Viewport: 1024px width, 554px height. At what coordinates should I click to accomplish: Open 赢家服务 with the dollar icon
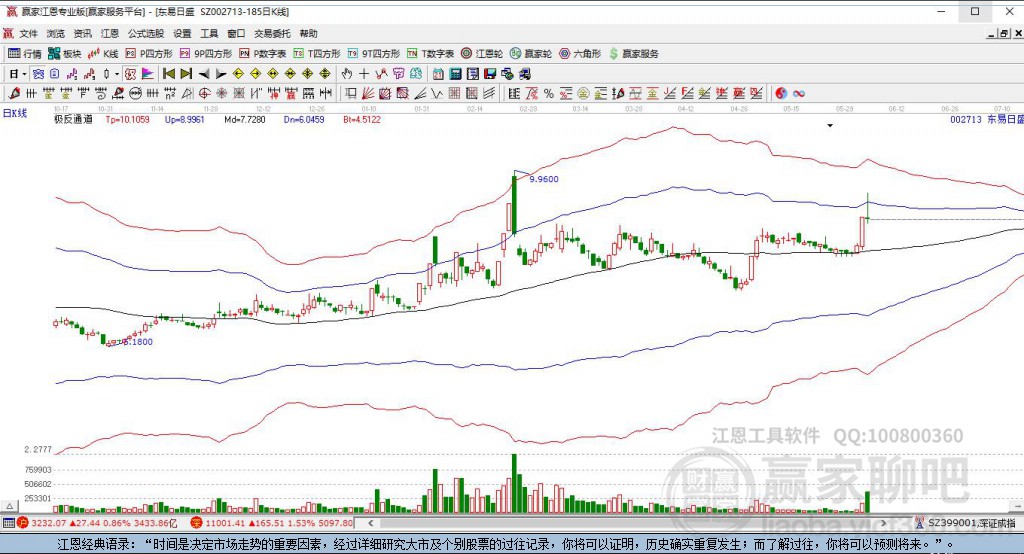634,54
